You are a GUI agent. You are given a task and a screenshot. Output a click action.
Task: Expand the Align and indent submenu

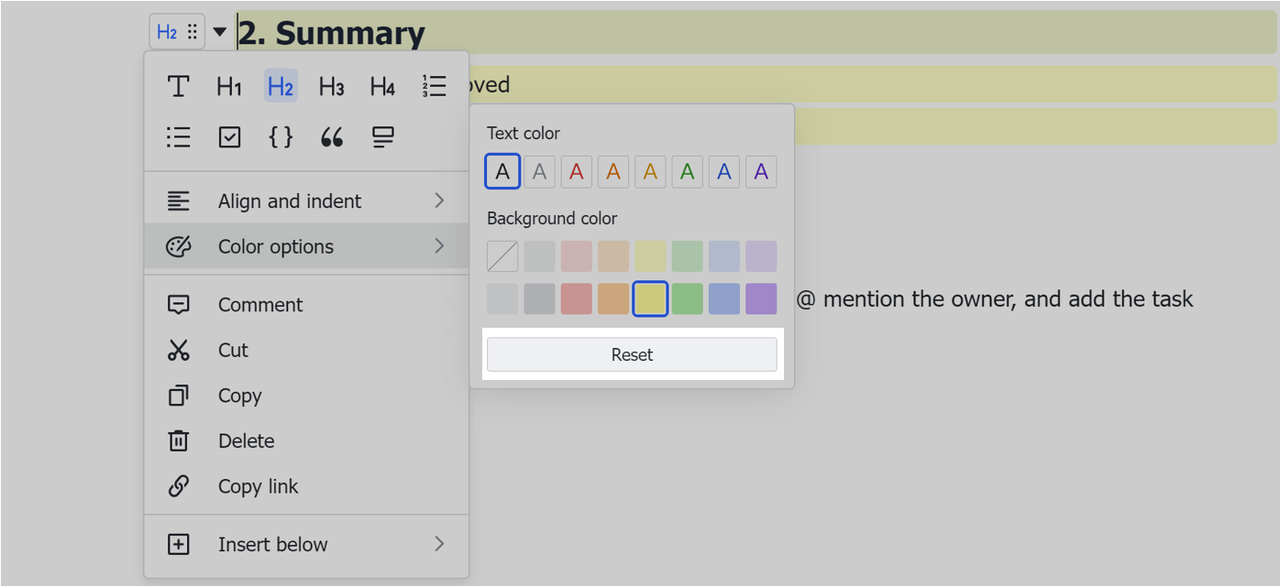[x=306, y=201]
